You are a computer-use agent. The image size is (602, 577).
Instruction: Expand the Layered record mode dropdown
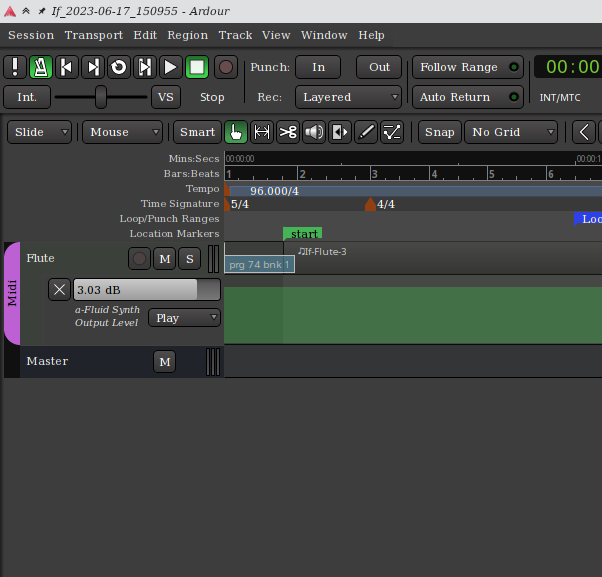(x=348, y=97)
